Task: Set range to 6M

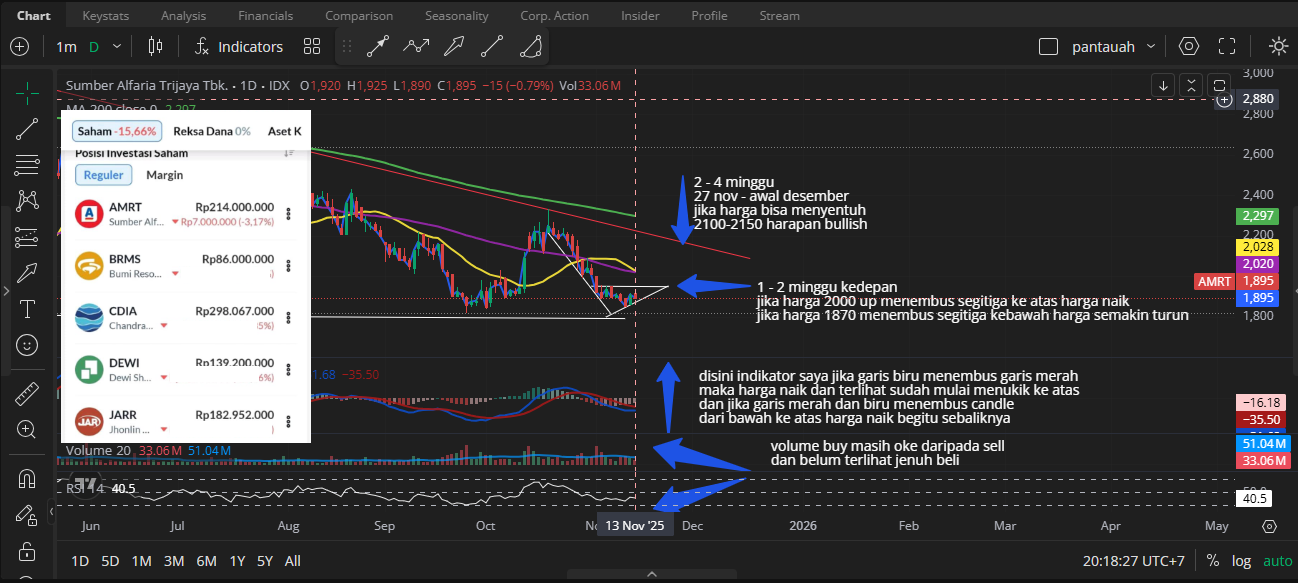Action: [x=206, y=561]
